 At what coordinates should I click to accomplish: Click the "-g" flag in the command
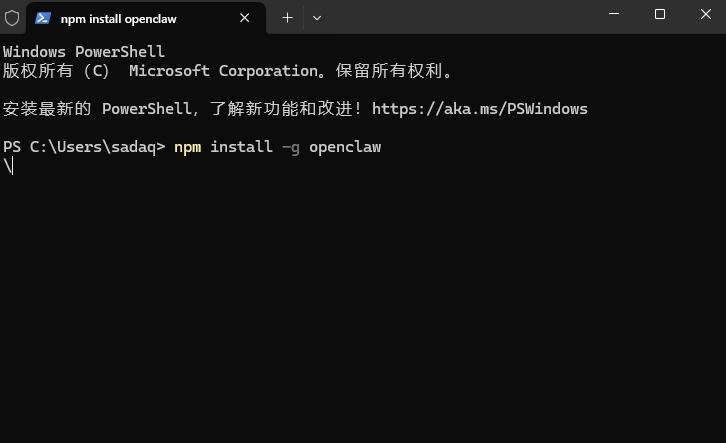(290, 147)
